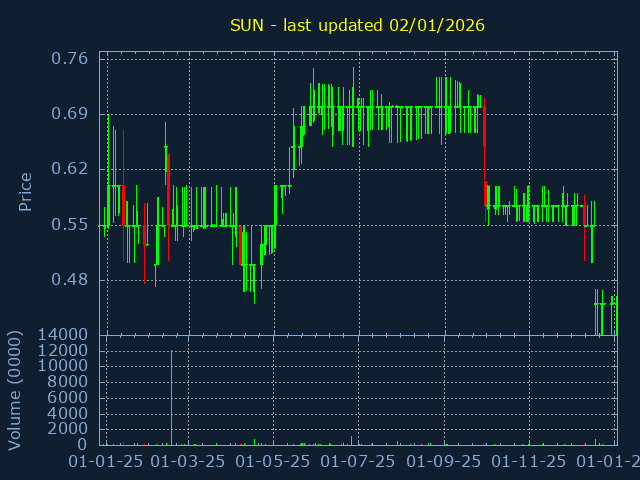
Task: Click the tallest volume spike bar
Action: coord(171,398)
